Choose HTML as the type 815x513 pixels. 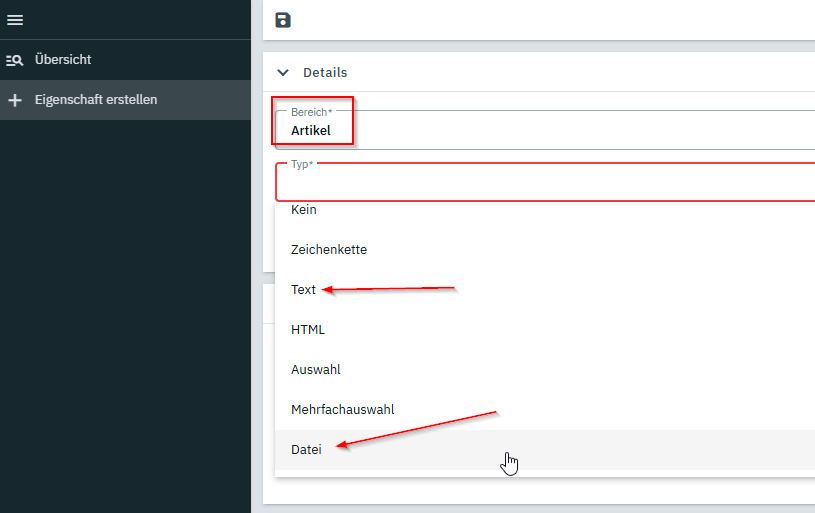click(308, 329)
